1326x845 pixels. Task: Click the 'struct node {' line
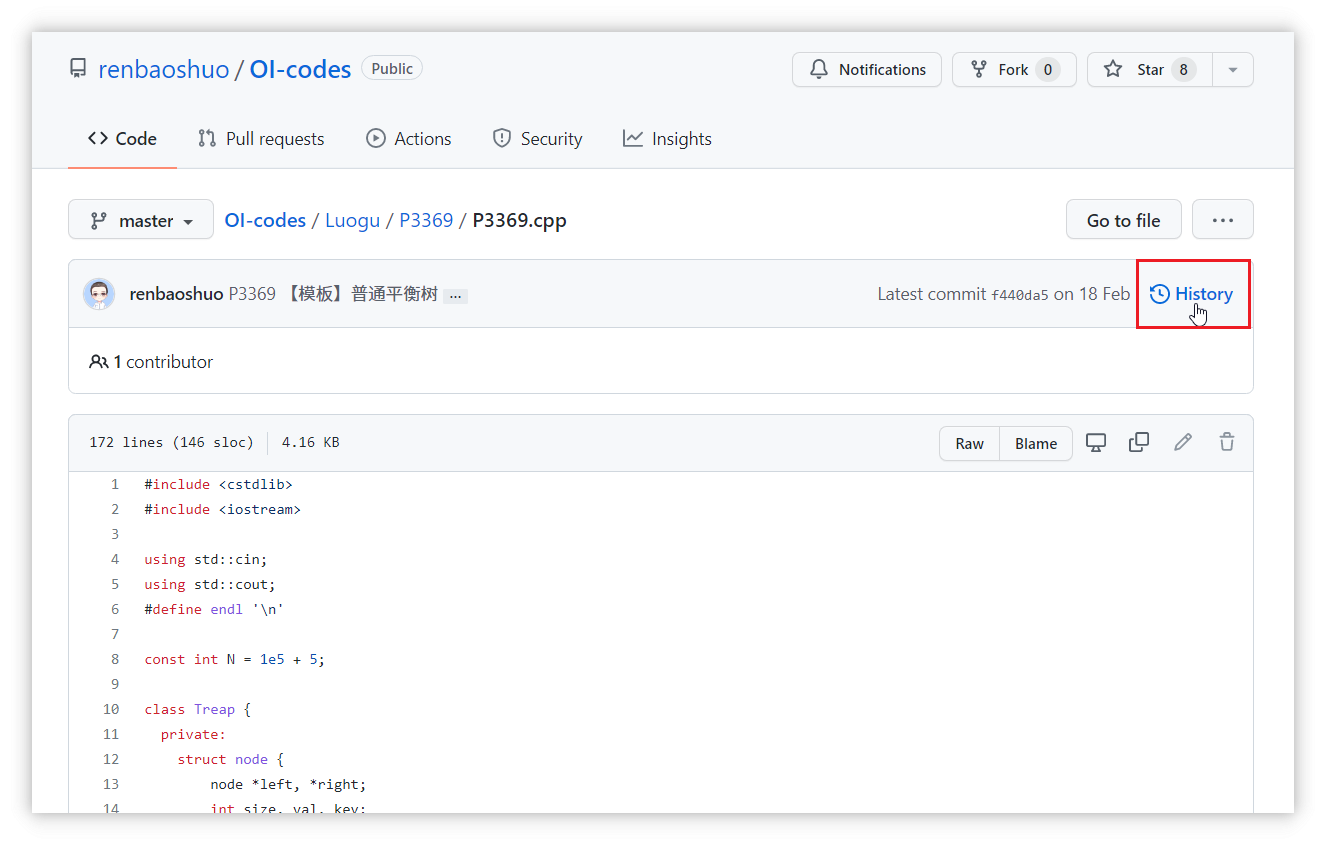(x=231, y=759)
